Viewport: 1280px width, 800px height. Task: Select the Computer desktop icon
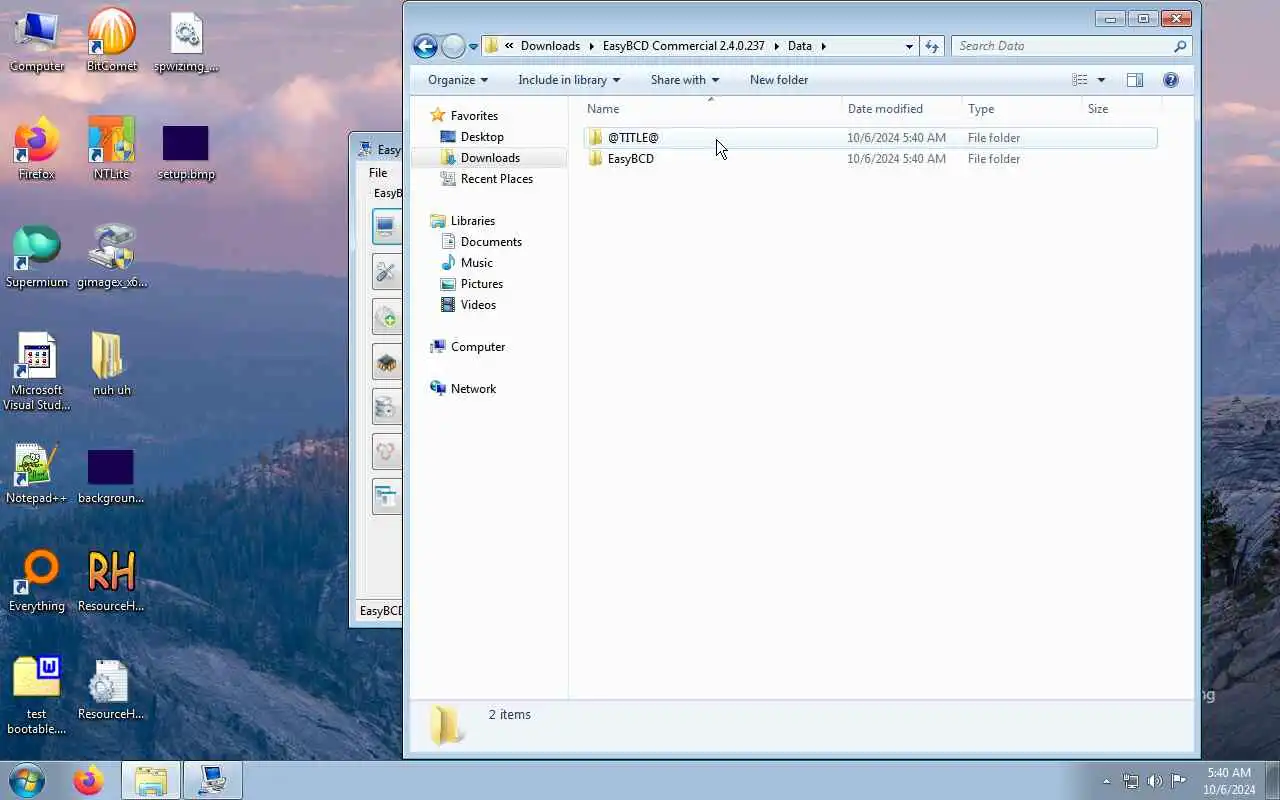pyautogui.click(x=37, y=42)
